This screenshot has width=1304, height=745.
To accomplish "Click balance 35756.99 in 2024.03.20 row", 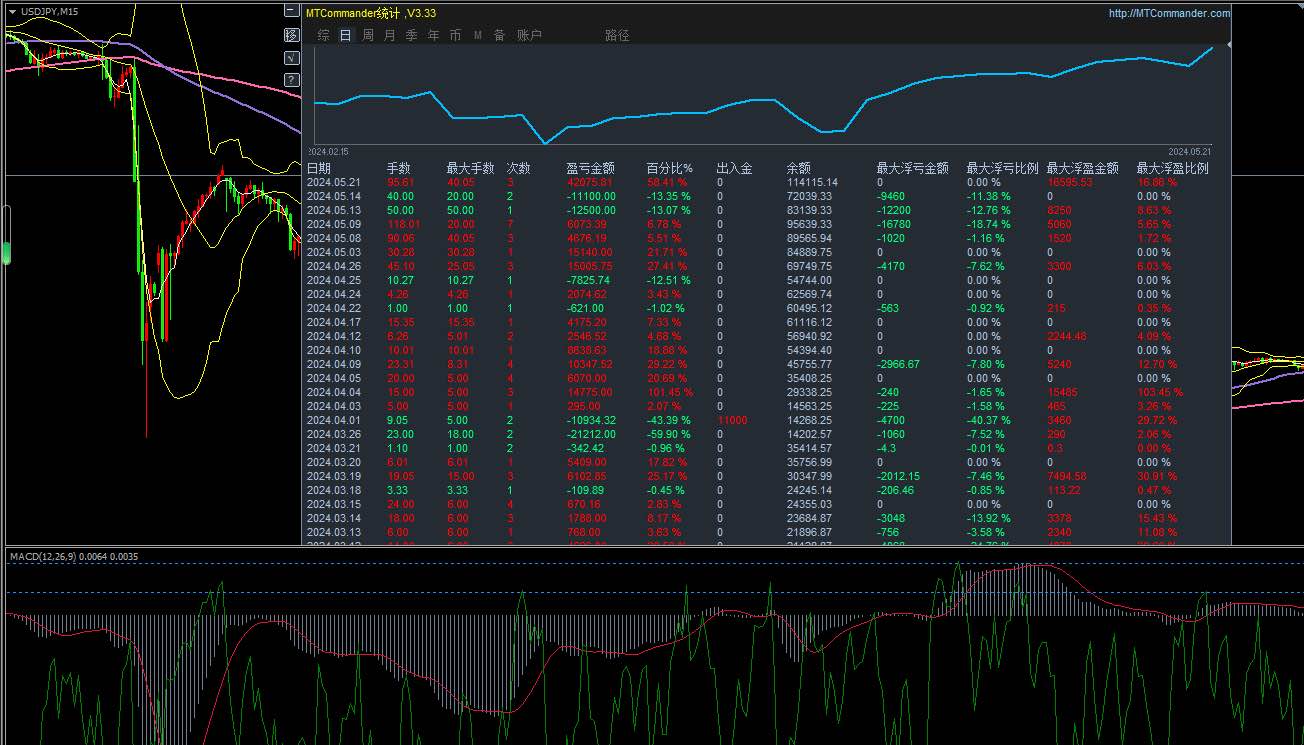I will (x=809, y=462).
